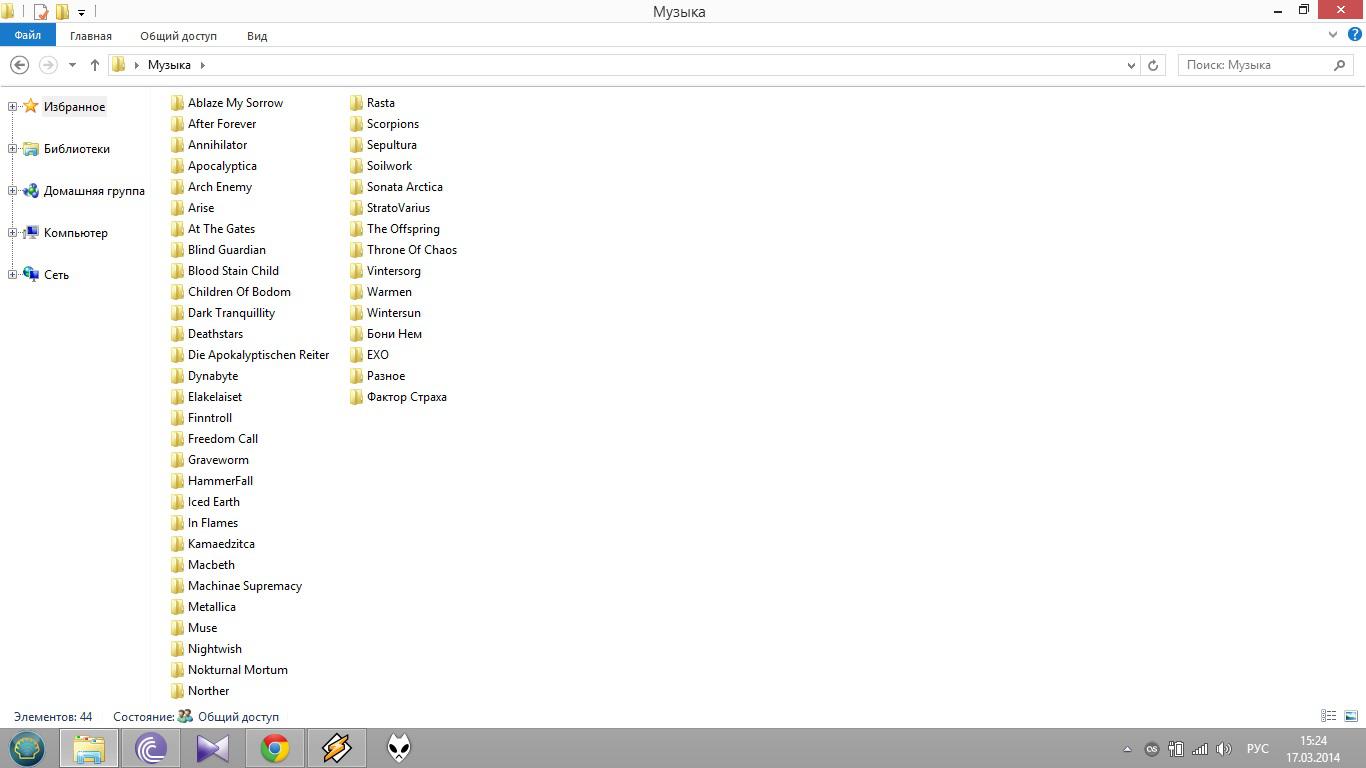Image resolution: width=1366 pixels, height=768 pixels.
Task: Click the magnifier search icon
Action: (x=1340, y=65)
